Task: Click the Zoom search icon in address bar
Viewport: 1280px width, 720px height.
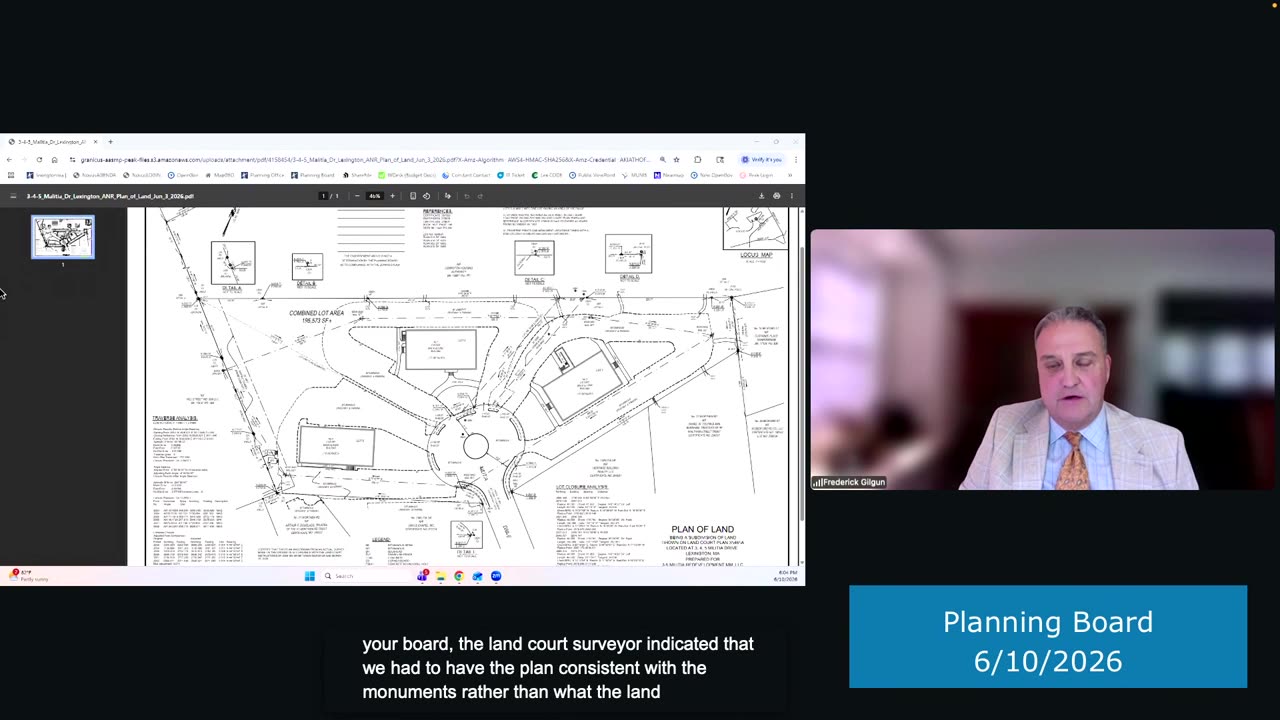Action: [662, 160]
